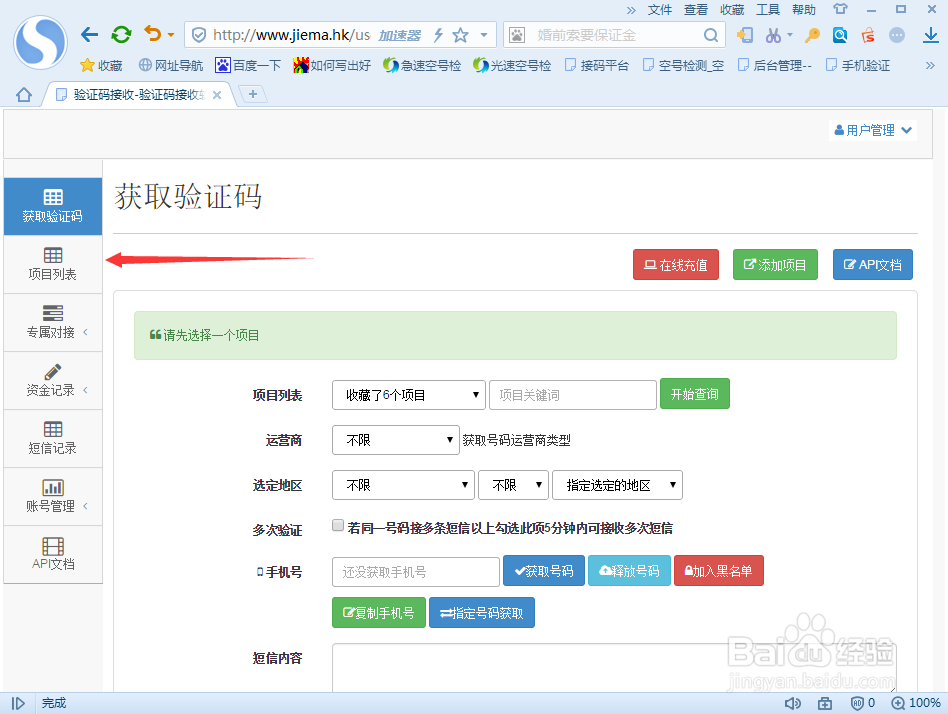Enable the 多次验证 checkbox

tap(338, 524)
